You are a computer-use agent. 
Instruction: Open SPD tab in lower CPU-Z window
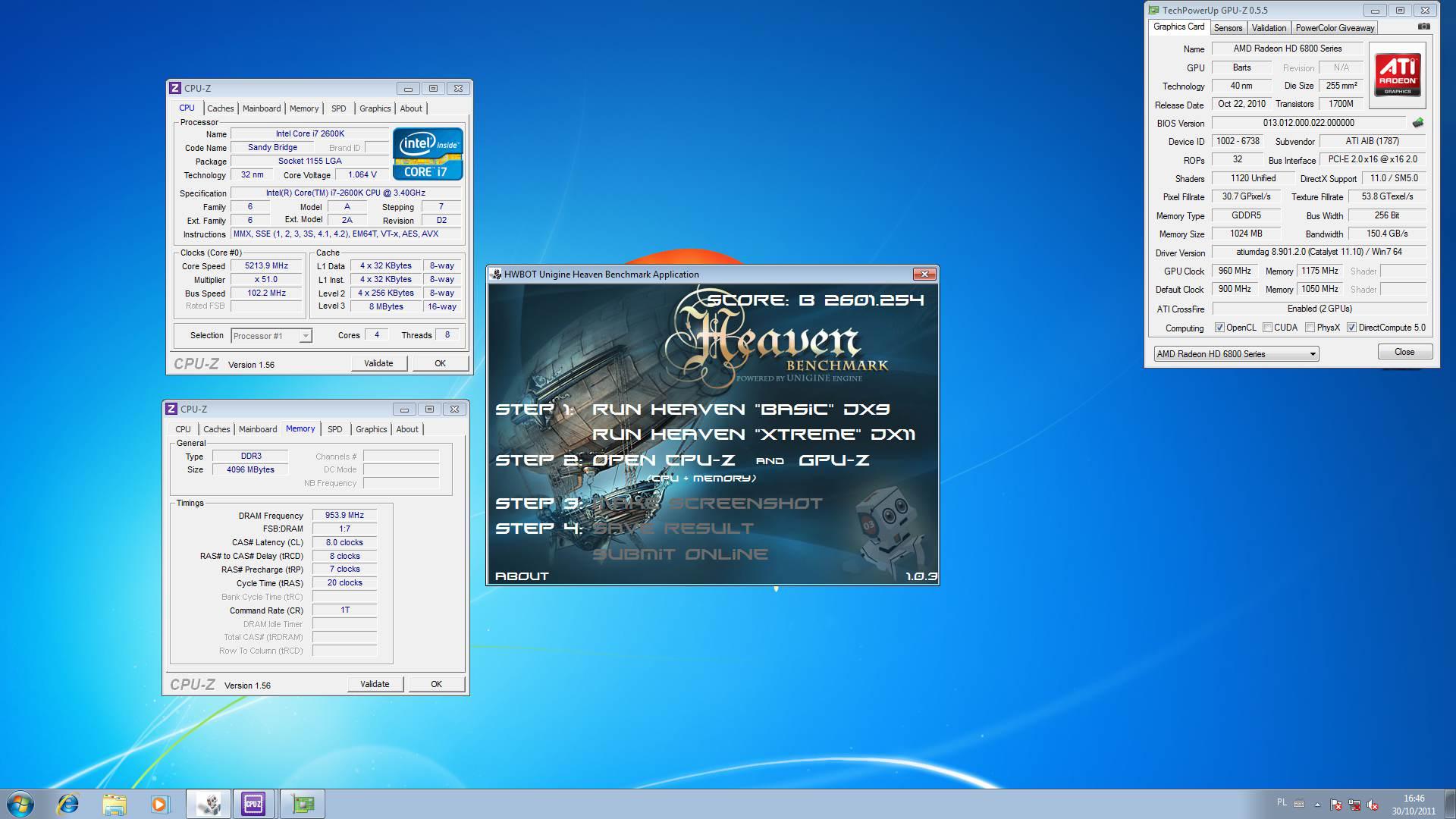(335, 429)
